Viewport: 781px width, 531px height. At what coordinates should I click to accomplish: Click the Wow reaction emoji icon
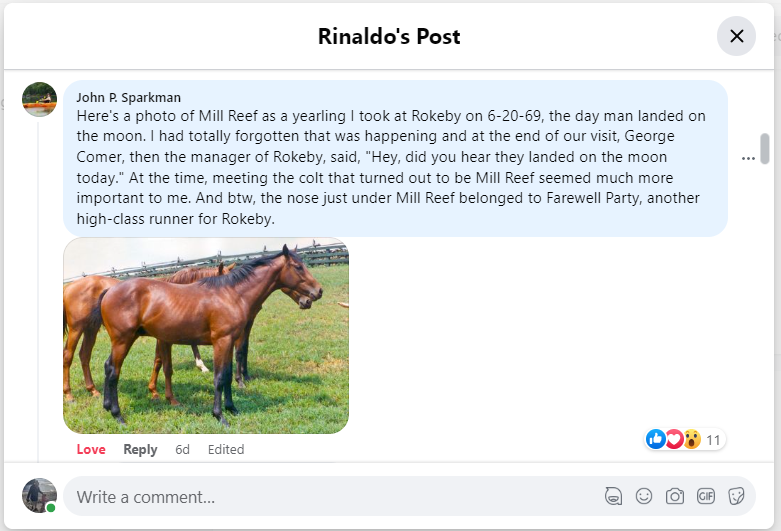(x=691, y=439)
